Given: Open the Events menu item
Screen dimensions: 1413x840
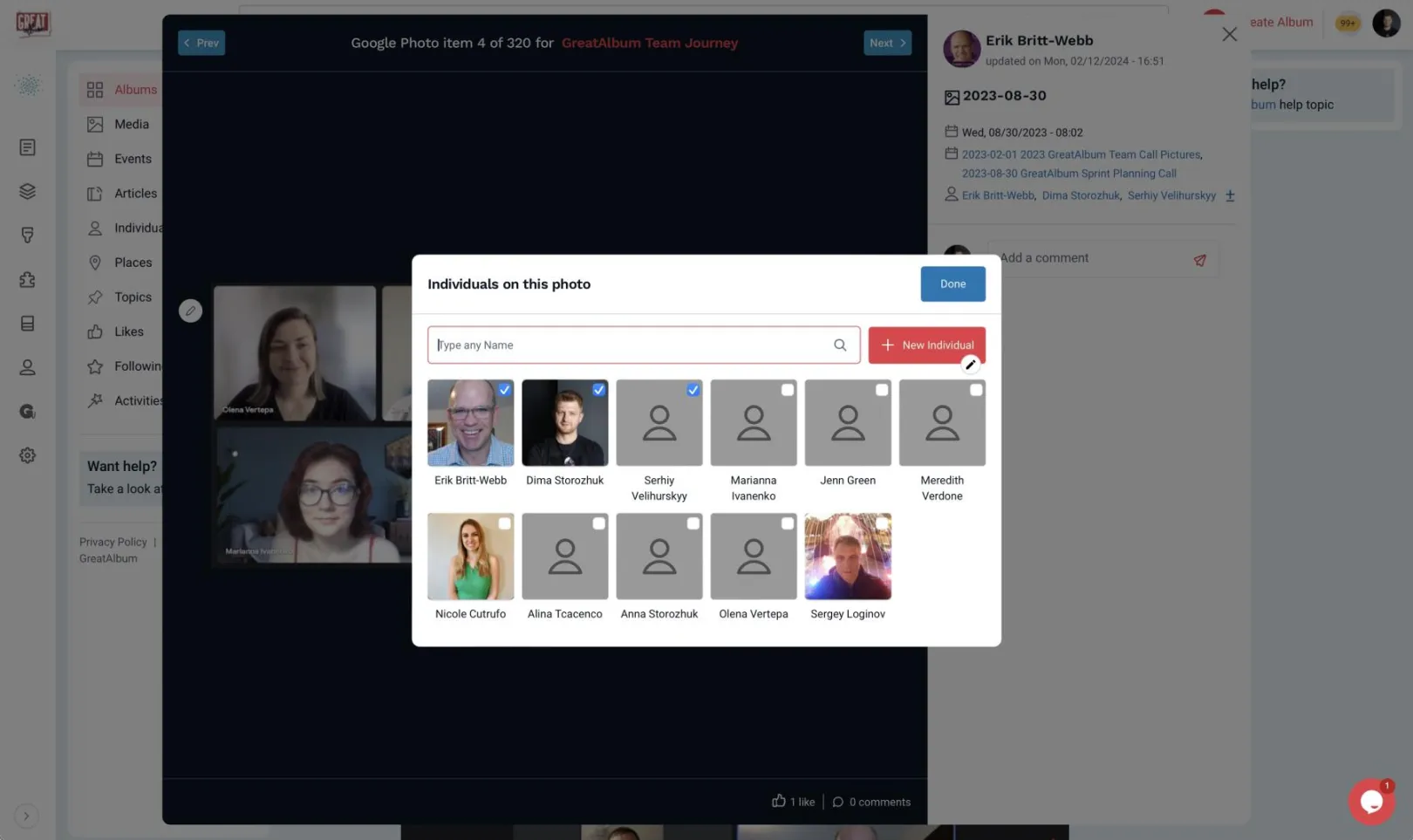Looking at the screenshot, I should coord(133,159).
